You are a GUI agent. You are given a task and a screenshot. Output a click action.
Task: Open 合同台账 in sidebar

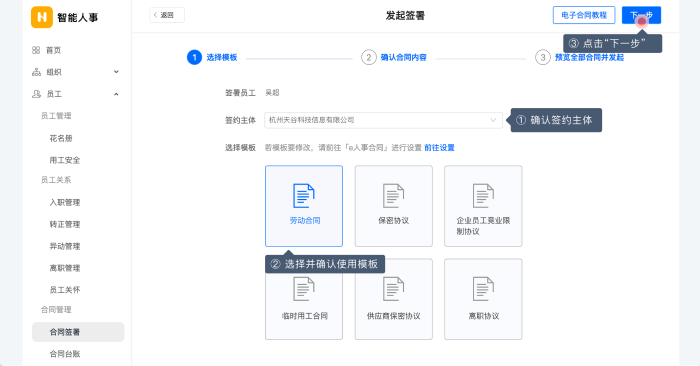(64, 354)
